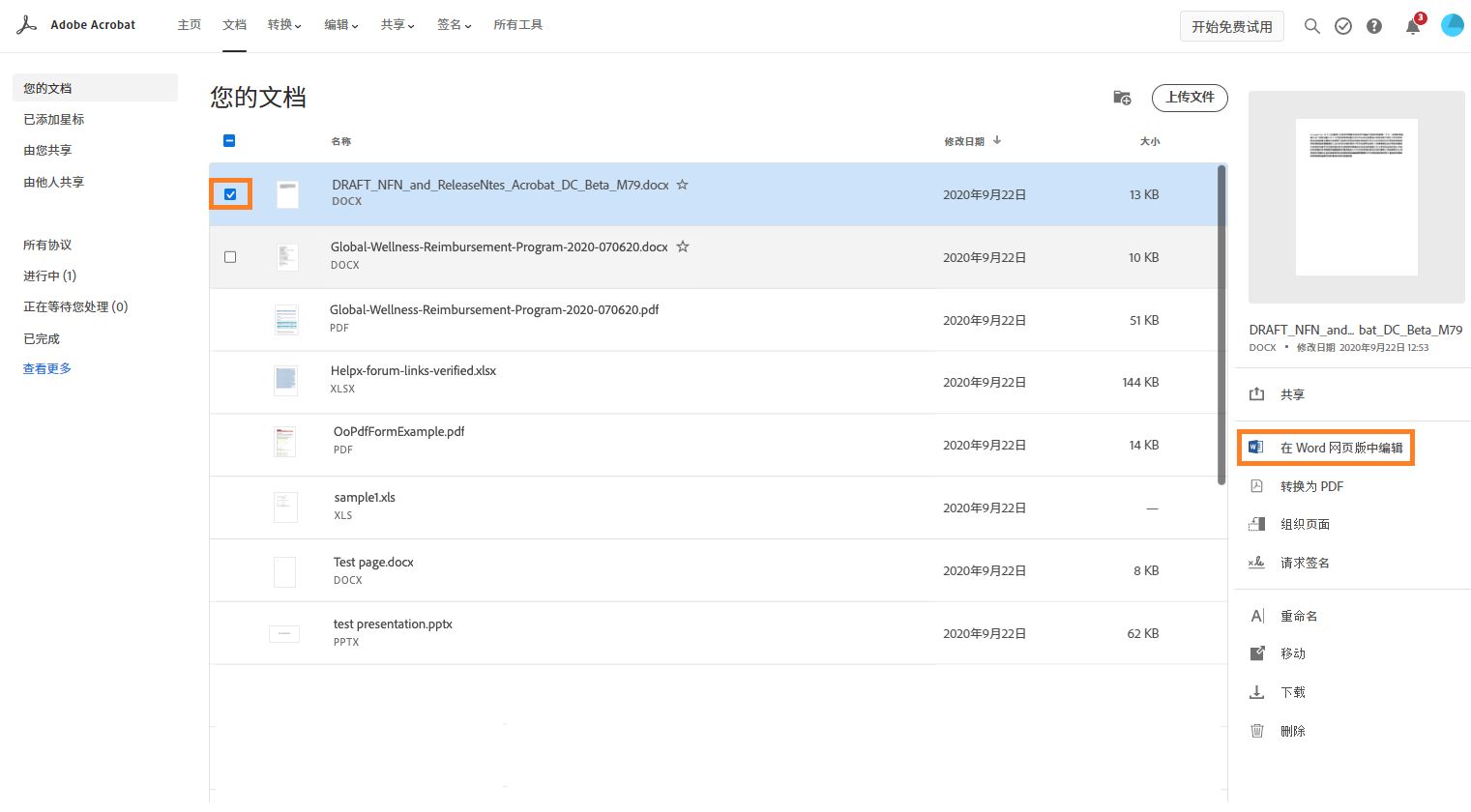Click the document preview thumbnail
The image size is (1471, 812).
click(x=1357, y=197)
